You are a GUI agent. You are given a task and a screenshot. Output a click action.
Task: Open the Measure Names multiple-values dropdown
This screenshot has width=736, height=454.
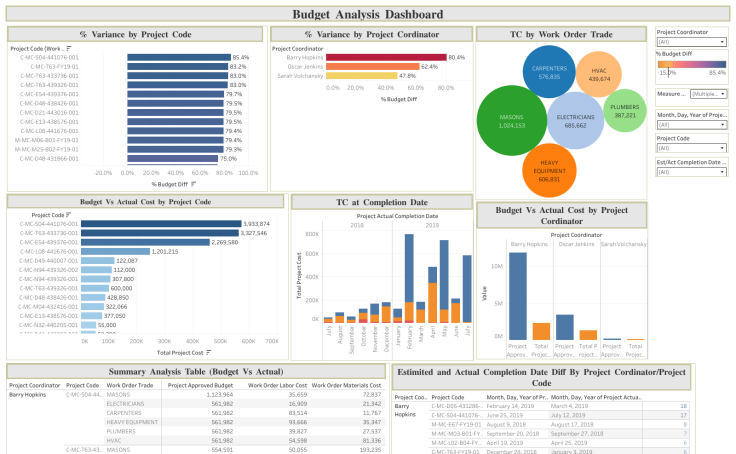(x=708, y=94)
